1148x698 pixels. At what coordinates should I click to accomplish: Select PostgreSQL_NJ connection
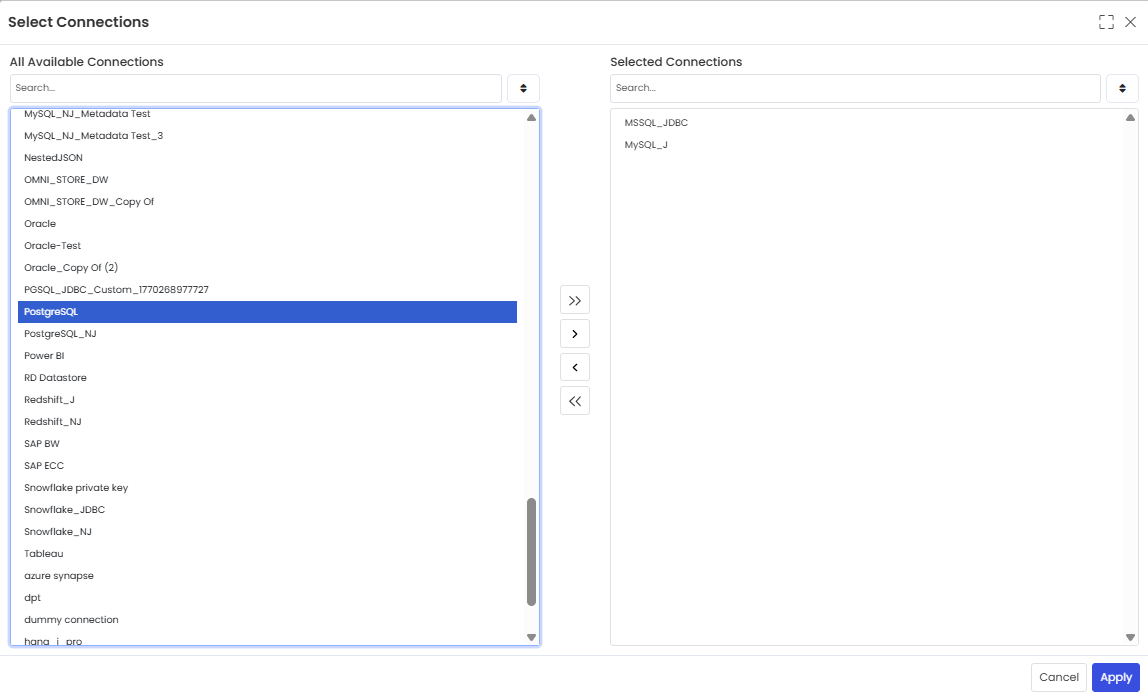tap(267, 334)
